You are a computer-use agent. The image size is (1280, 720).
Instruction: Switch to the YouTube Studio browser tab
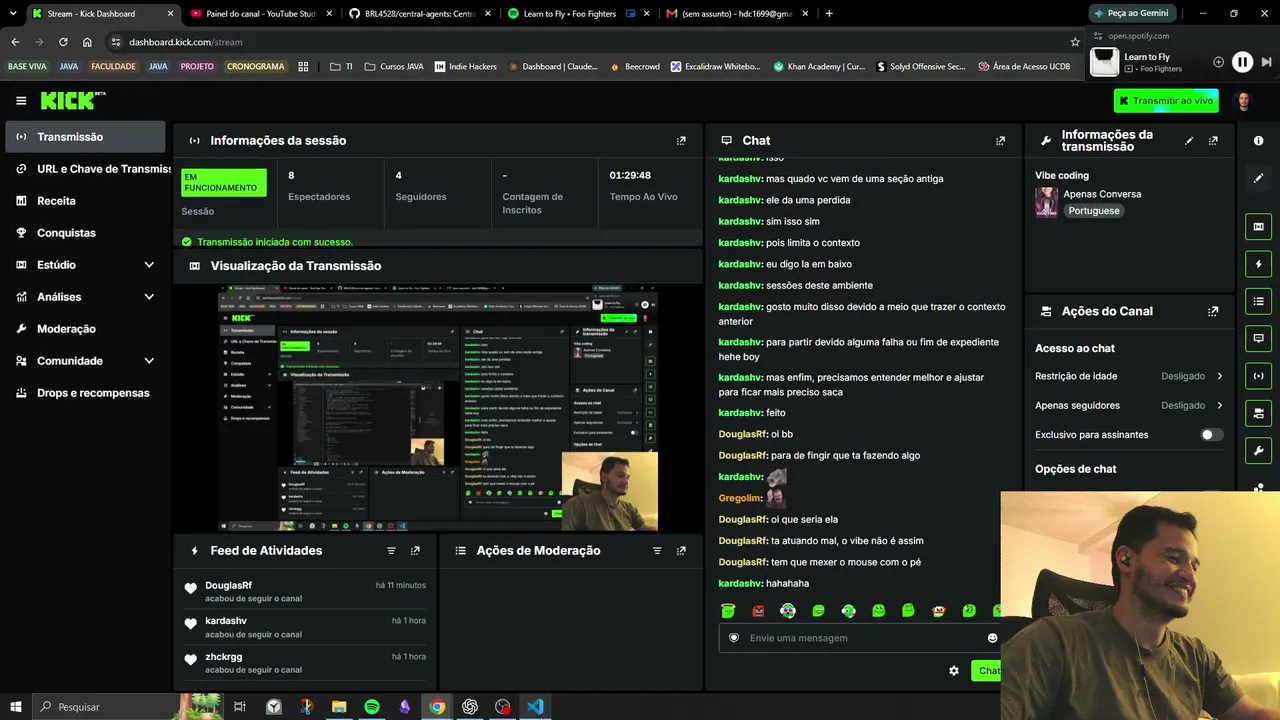[260, 14]
